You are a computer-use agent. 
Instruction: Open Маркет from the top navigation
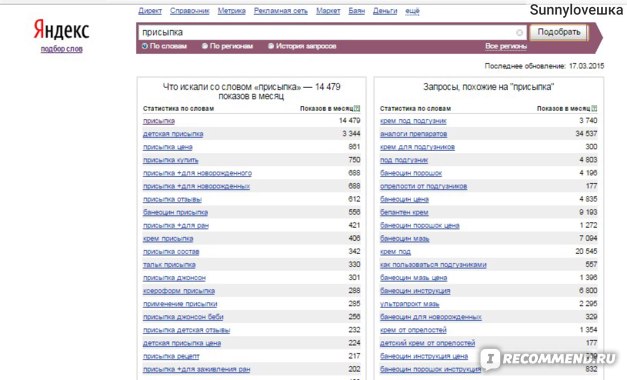pos(328,11)
